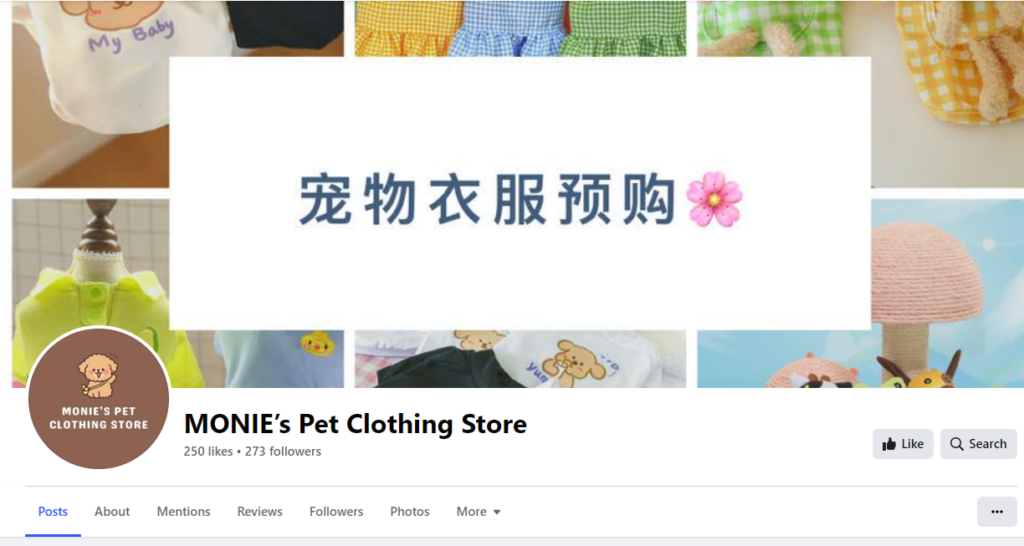This screenshot has height=546, width=1024.
Task: Click the gingham pet dresses photo
Action: (520, 28)
